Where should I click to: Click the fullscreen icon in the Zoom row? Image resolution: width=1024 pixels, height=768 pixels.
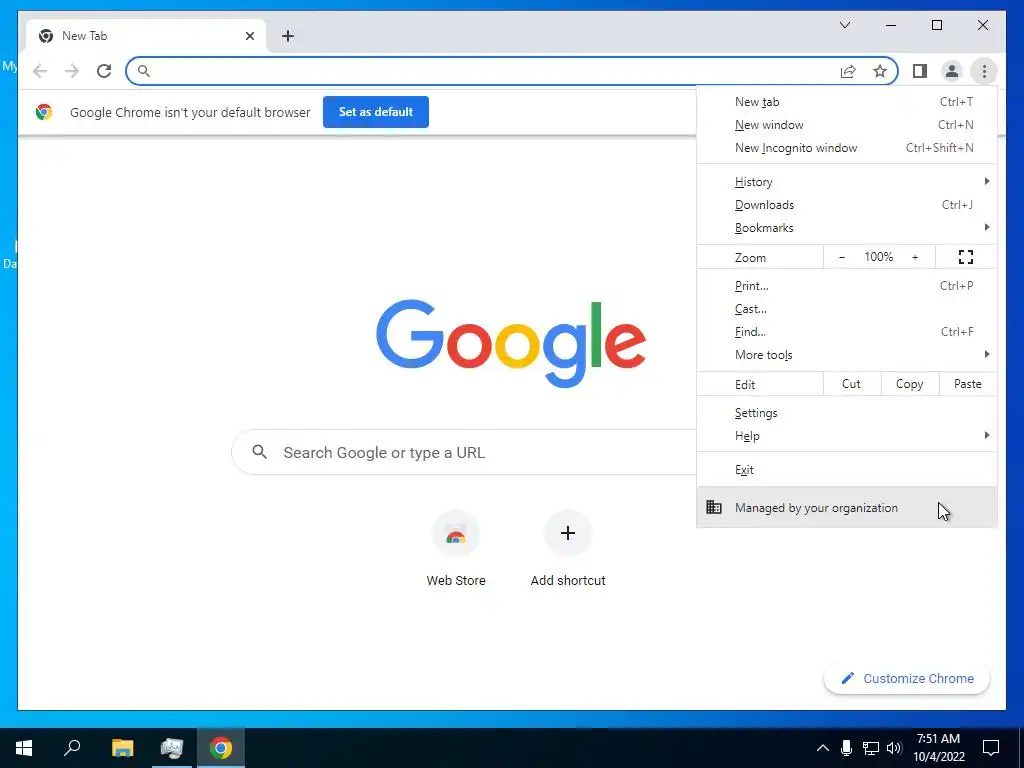point(966,257)
